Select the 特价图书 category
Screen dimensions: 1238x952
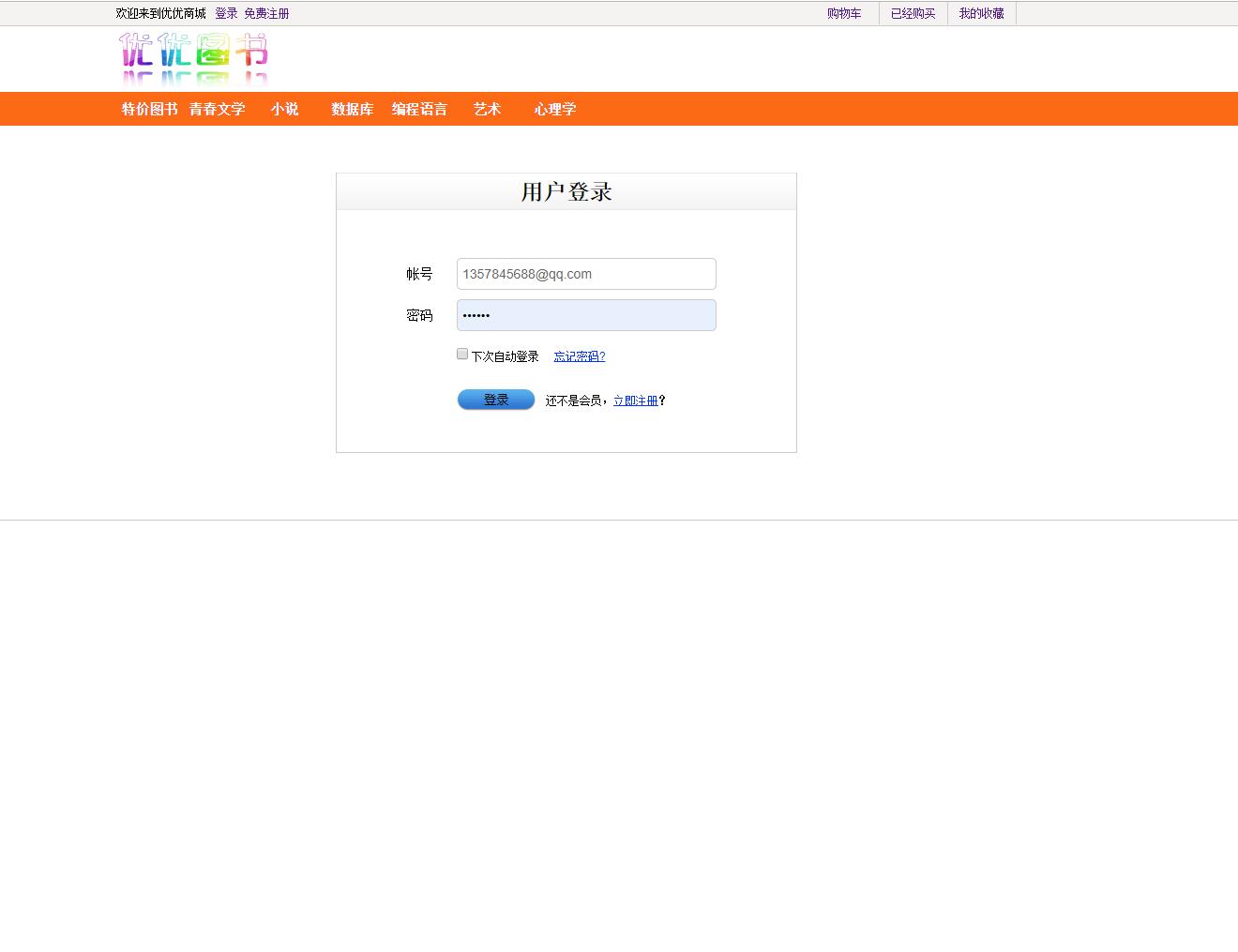pyautogui.click(x=148, y=109)
